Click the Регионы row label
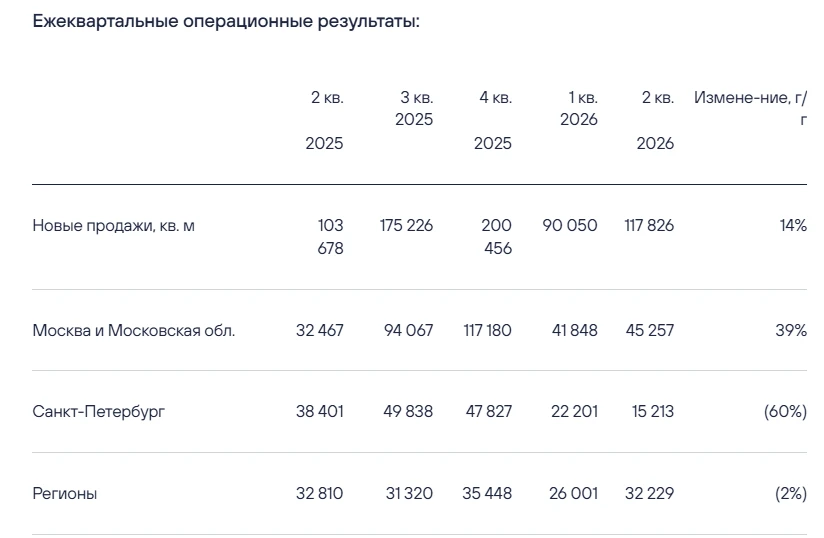The image size is (824, 538). point(65,493)
